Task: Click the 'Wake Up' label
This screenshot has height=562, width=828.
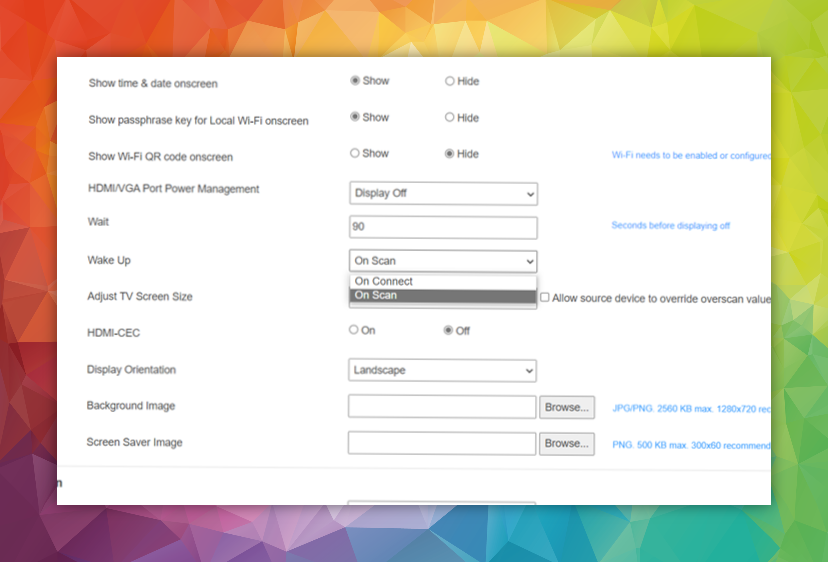Action: 109,260
